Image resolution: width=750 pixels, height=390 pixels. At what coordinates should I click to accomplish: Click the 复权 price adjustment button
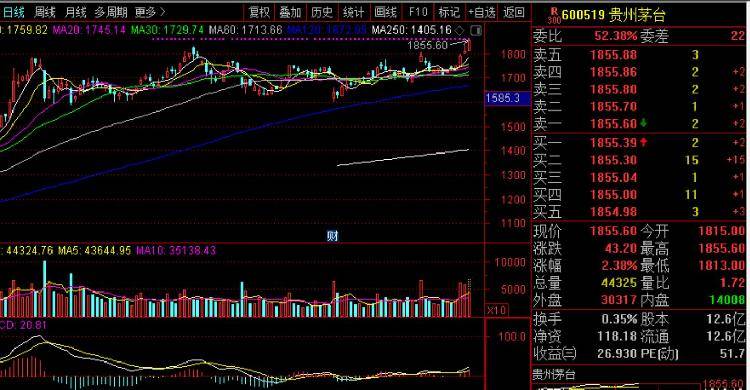click(x=260, y=12)
